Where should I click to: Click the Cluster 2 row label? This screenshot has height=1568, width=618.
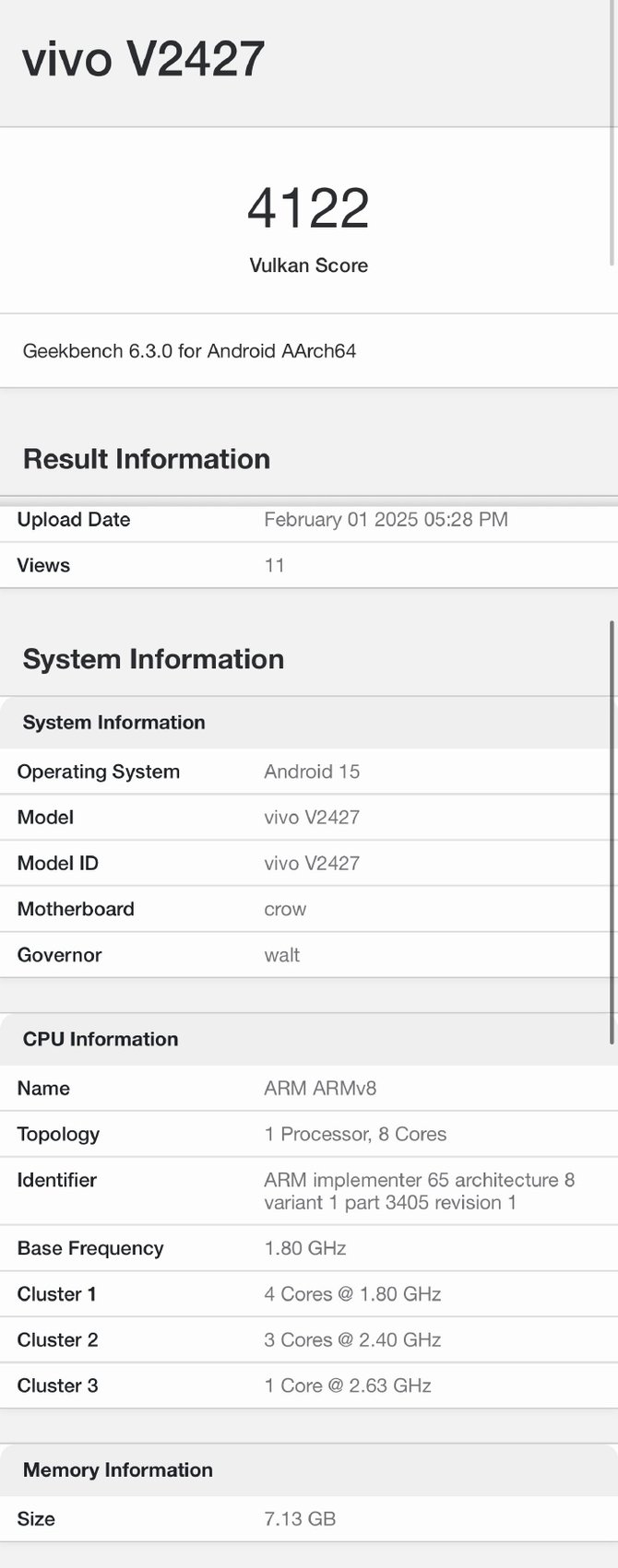(57, 1339)
